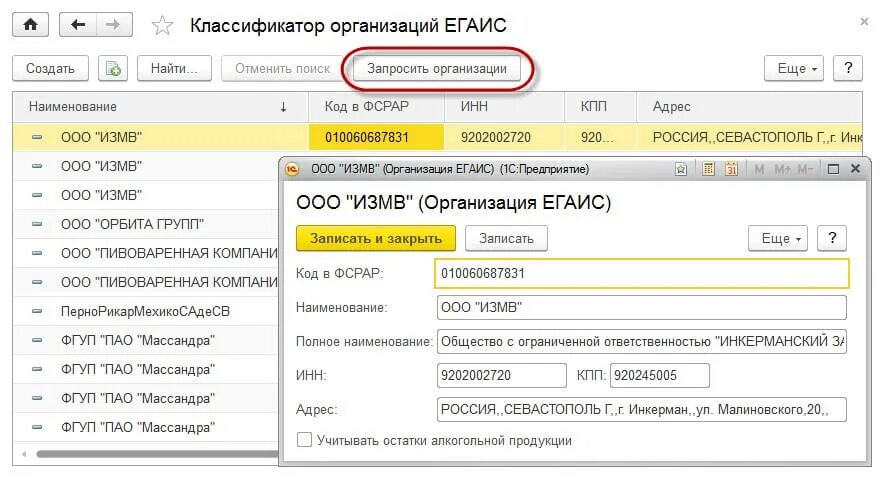Sort by КПП column header
The height and width of the screenshot is (478, 882).
click(601, 107)
